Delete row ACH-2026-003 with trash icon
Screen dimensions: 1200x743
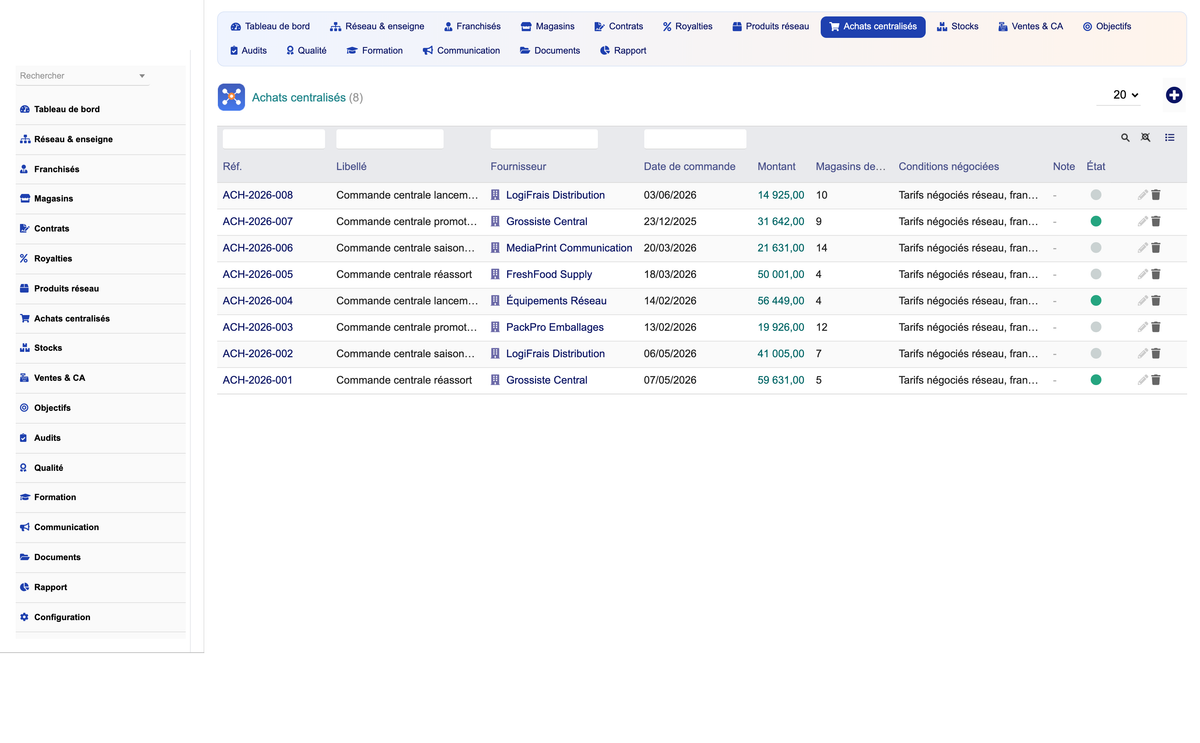click(1156, 327)
